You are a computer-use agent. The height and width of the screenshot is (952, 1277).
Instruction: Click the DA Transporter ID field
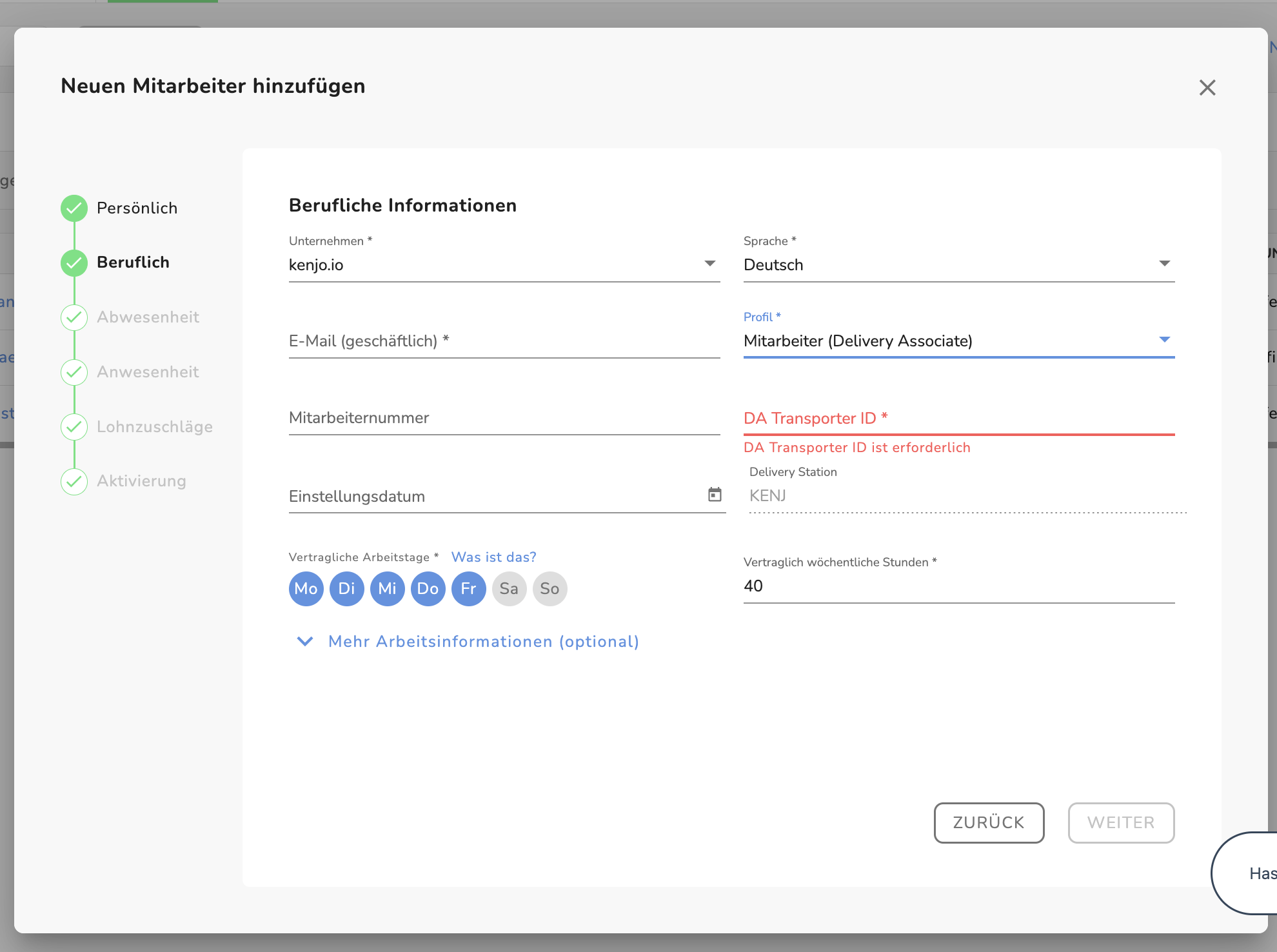[958, 419]
